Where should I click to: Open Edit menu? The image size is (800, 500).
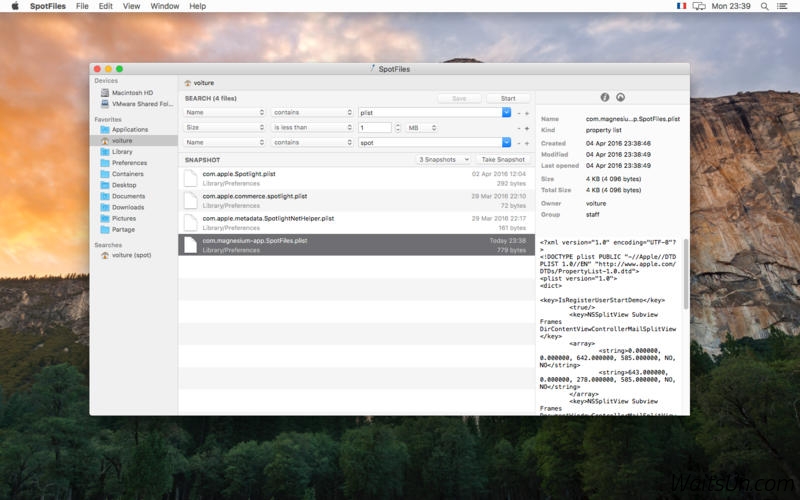click(106, 6)
